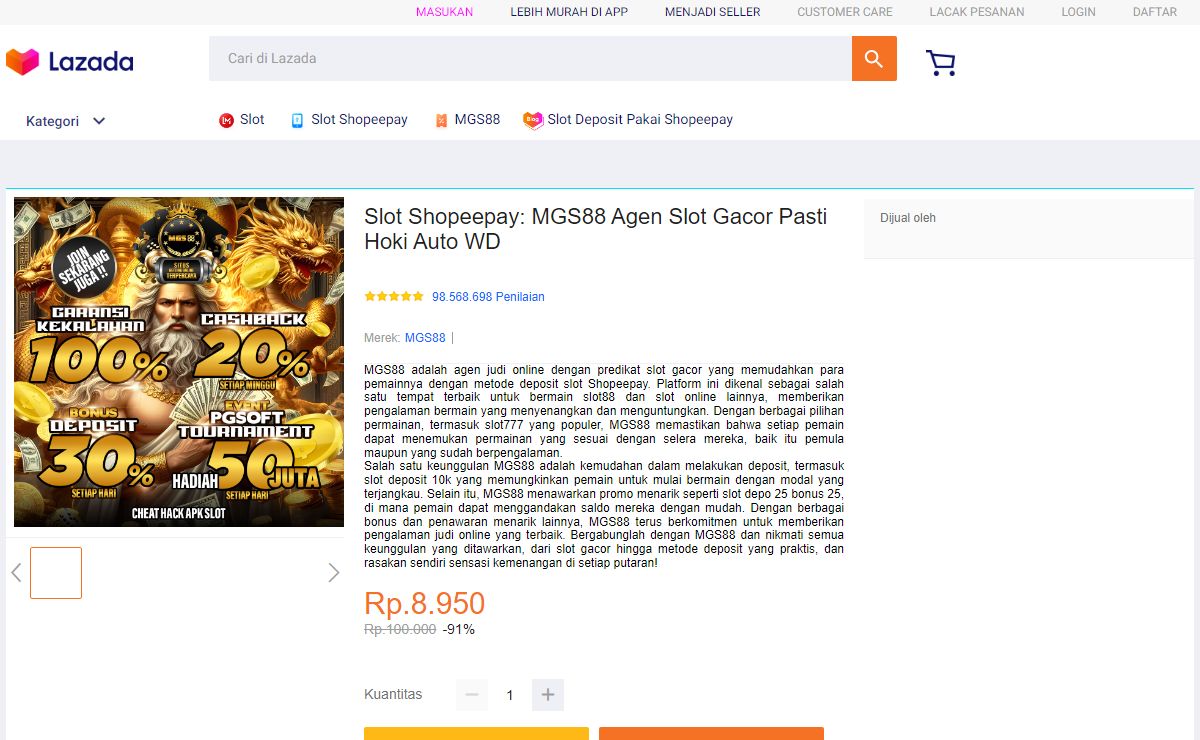Open the MGS88 quick link
The image size is (1200, 740).
tap(477, 120)
